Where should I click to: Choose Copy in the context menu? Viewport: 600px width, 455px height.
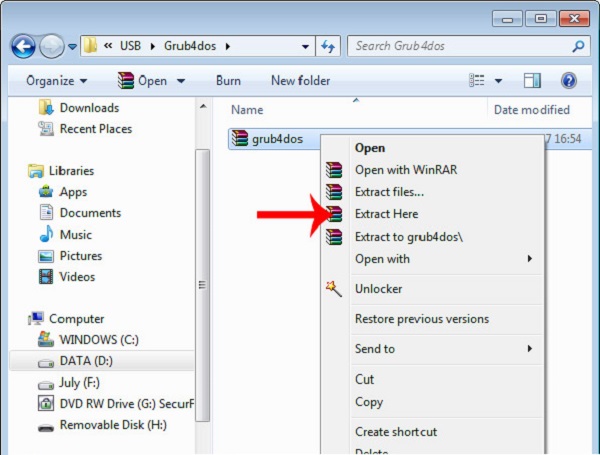pos(368,402)
